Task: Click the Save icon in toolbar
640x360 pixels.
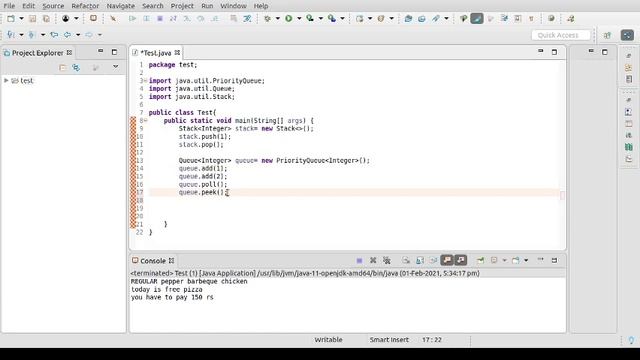Action: coord(32,18)
